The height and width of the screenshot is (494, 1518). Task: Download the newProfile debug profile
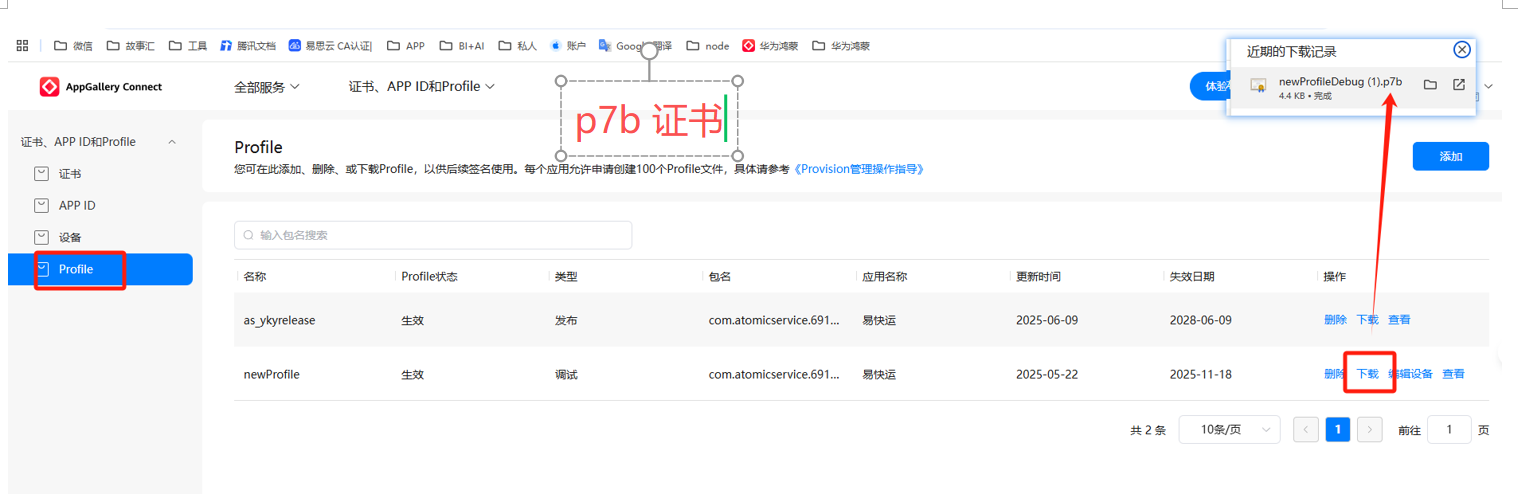pyautogui.click(x=1367, y=374)
